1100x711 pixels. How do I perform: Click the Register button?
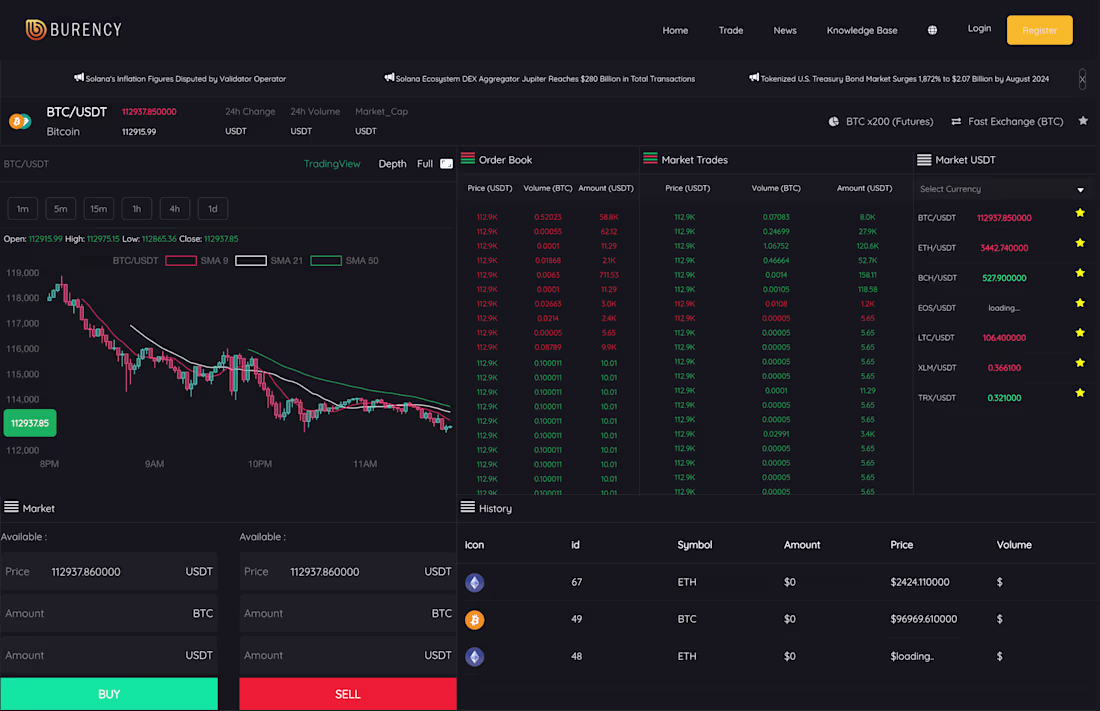(1039, 30)
